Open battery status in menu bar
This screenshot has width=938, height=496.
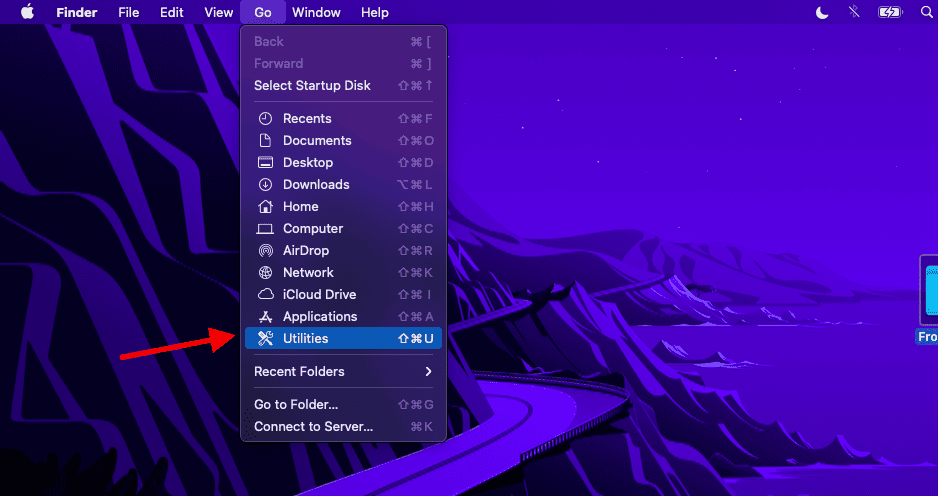point(889,12)
